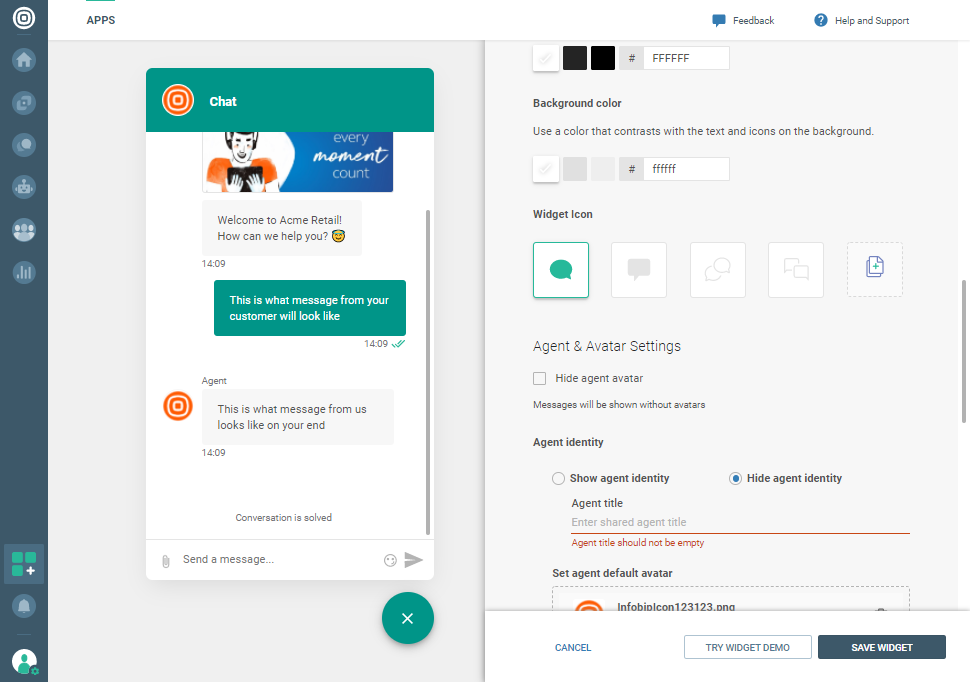The width and height of the screenshot is (970, 682).
Task: Click the Feedback speech bubble icon
Action: 718,20
